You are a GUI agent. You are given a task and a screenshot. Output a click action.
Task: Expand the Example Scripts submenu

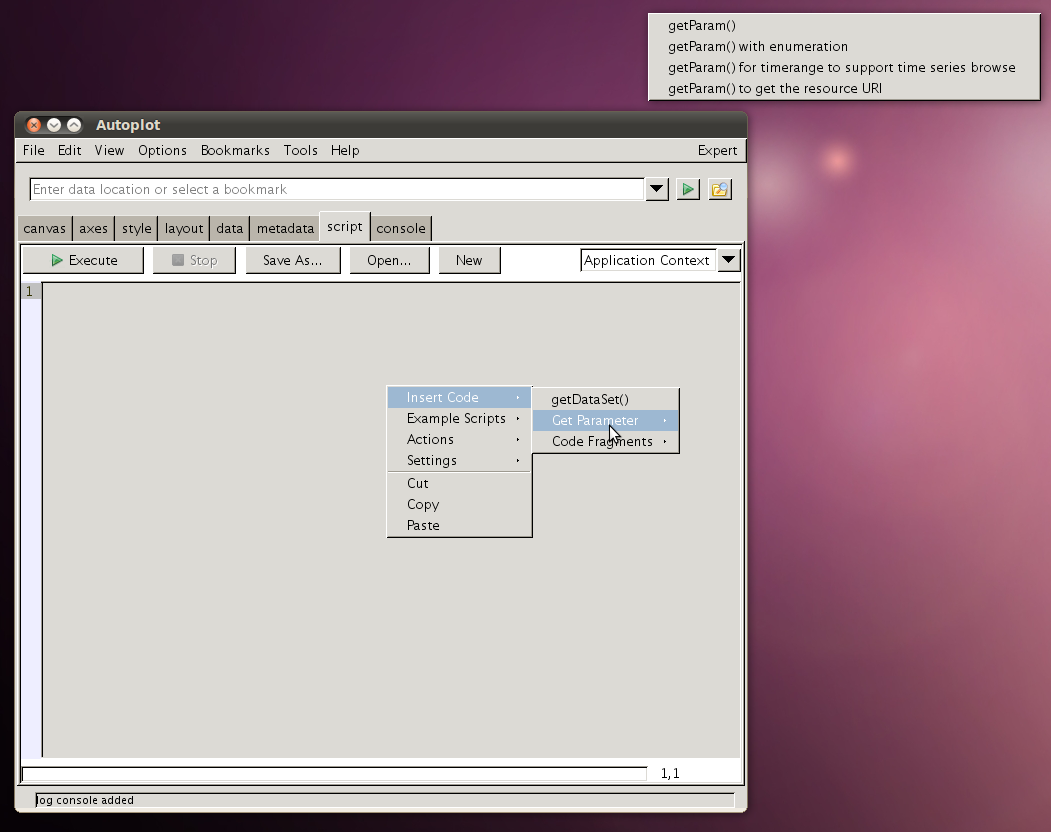pos(456,418)
